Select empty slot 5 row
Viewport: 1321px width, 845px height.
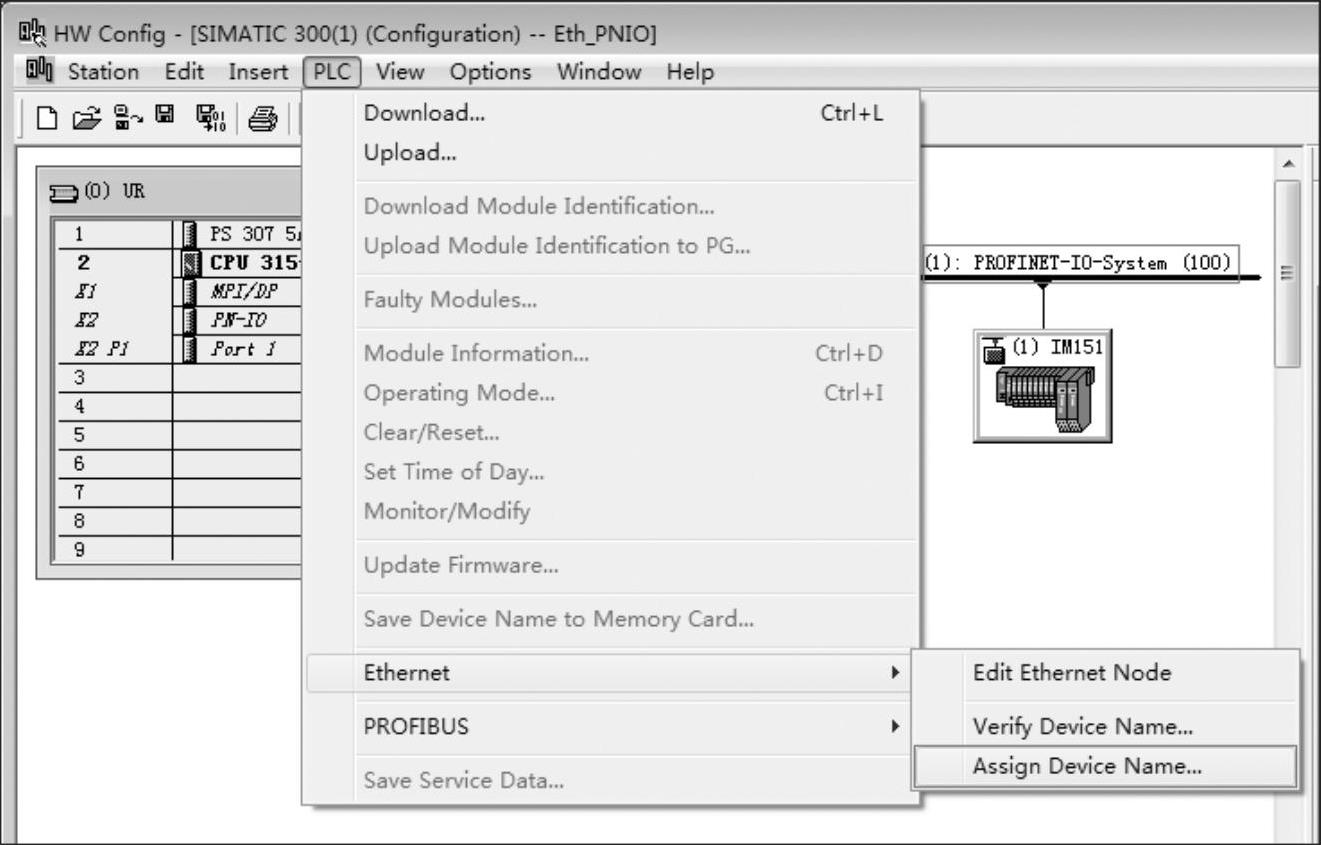(x=178, y=435)
